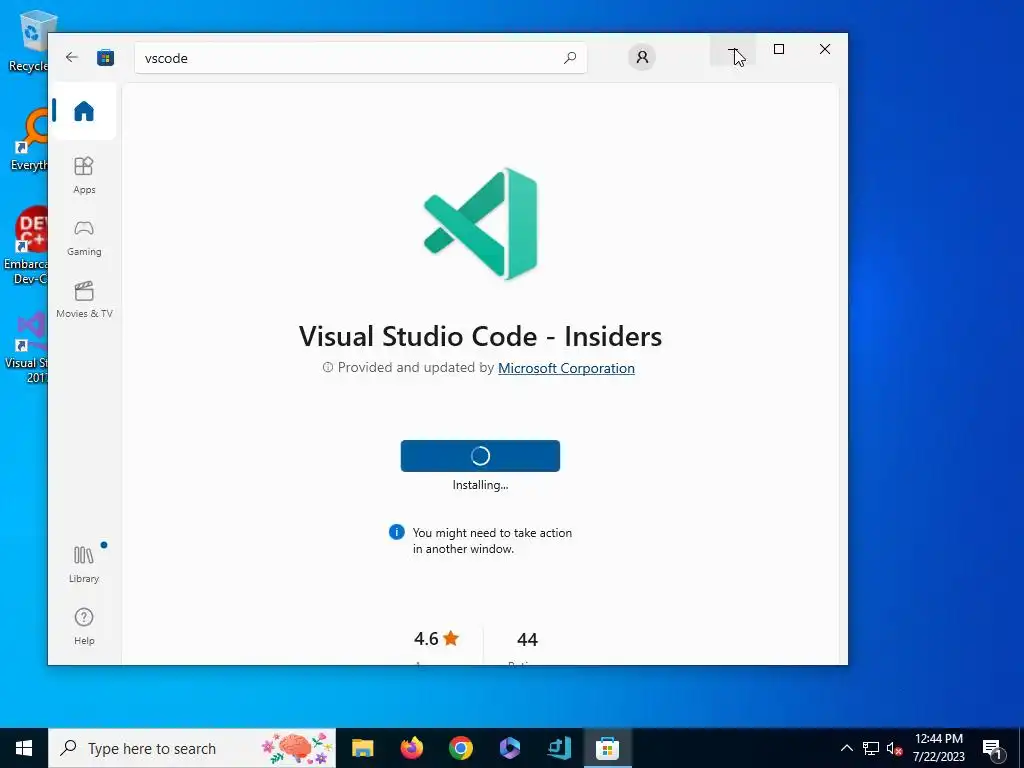Click Microsoft Store taskbar icon

click(x=607, y=748)
